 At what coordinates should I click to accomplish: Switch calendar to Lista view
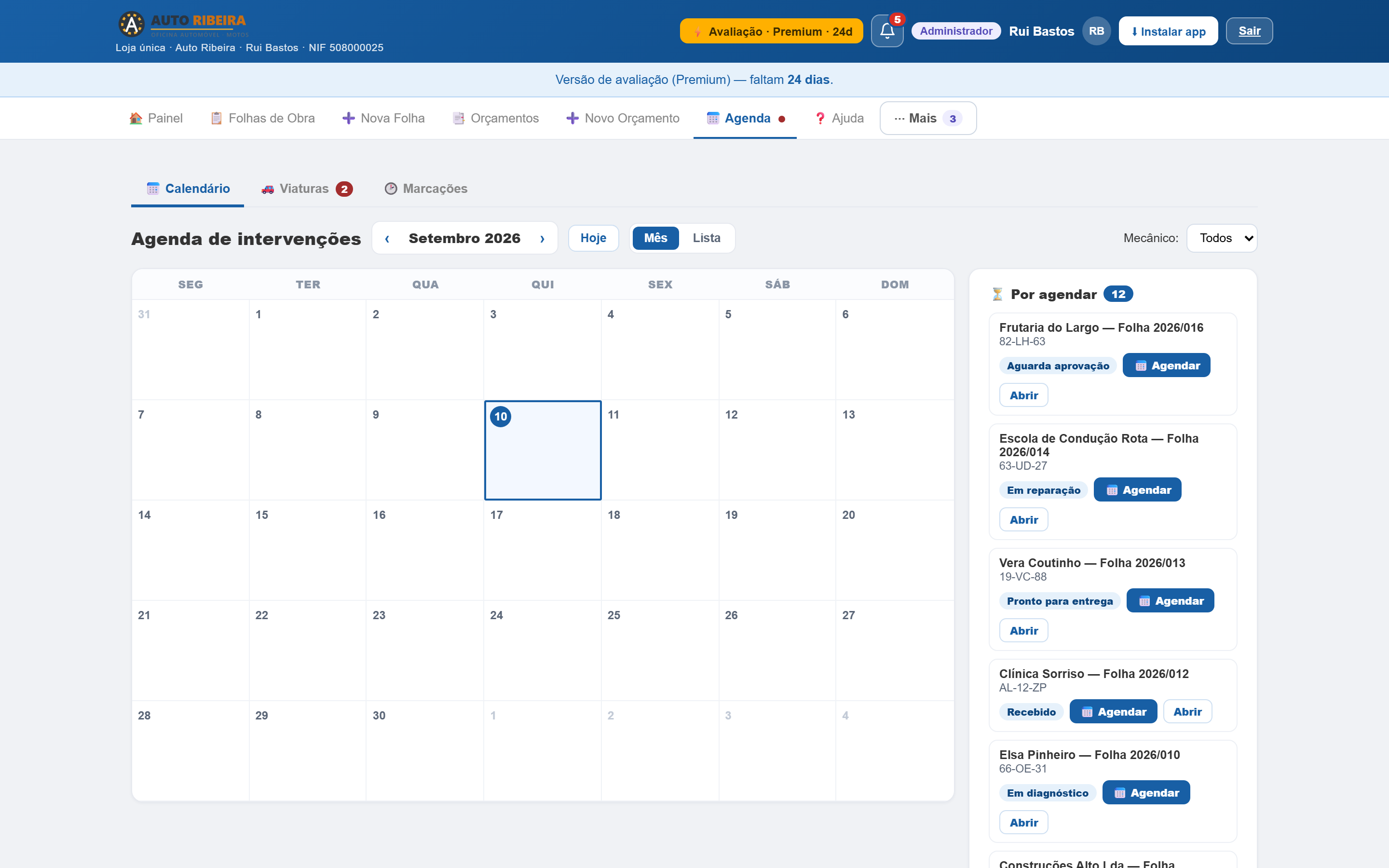[706, 238]
